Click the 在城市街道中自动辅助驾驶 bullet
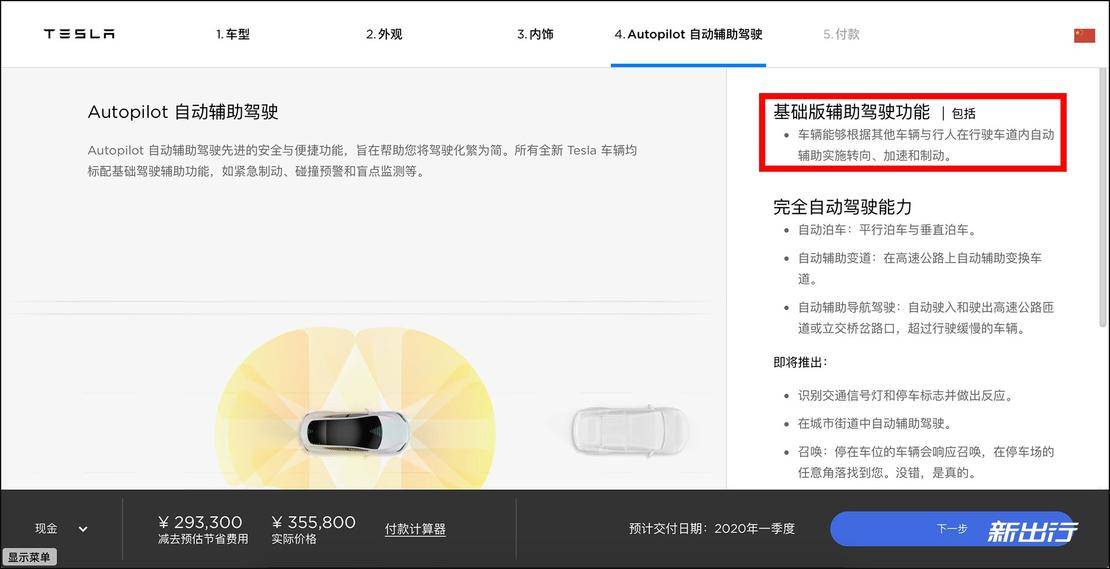1110x569 pixels. point(874,424)
